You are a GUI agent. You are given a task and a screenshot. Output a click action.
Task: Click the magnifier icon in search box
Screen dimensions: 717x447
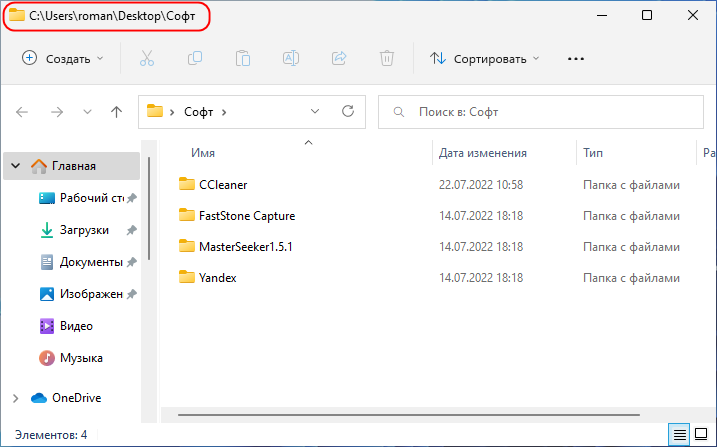(x=399, y=112)
